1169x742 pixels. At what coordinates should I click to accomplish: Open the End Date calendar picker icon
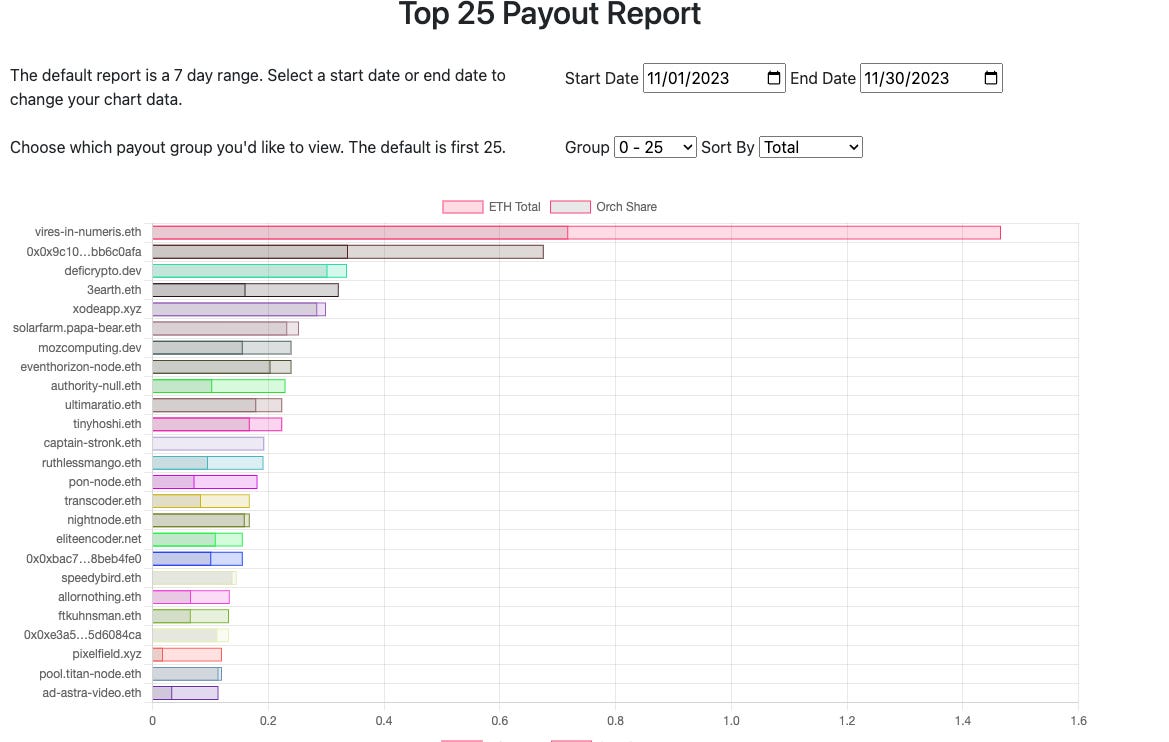[990, 78]
